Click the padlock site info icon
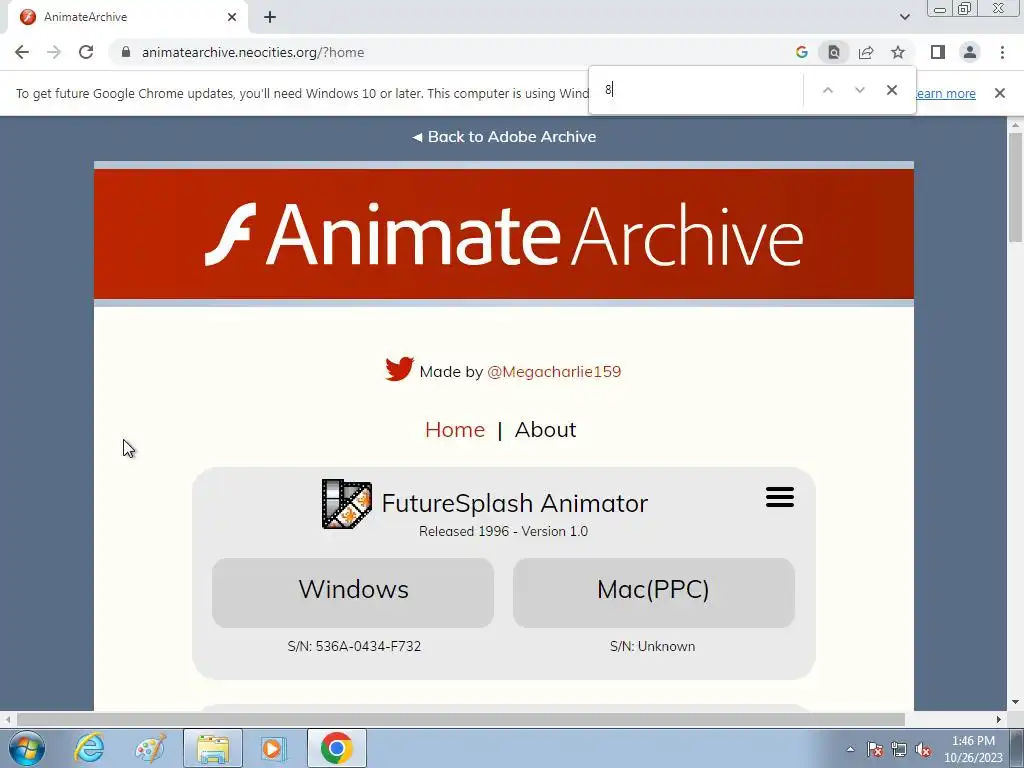 pos(126,52)
